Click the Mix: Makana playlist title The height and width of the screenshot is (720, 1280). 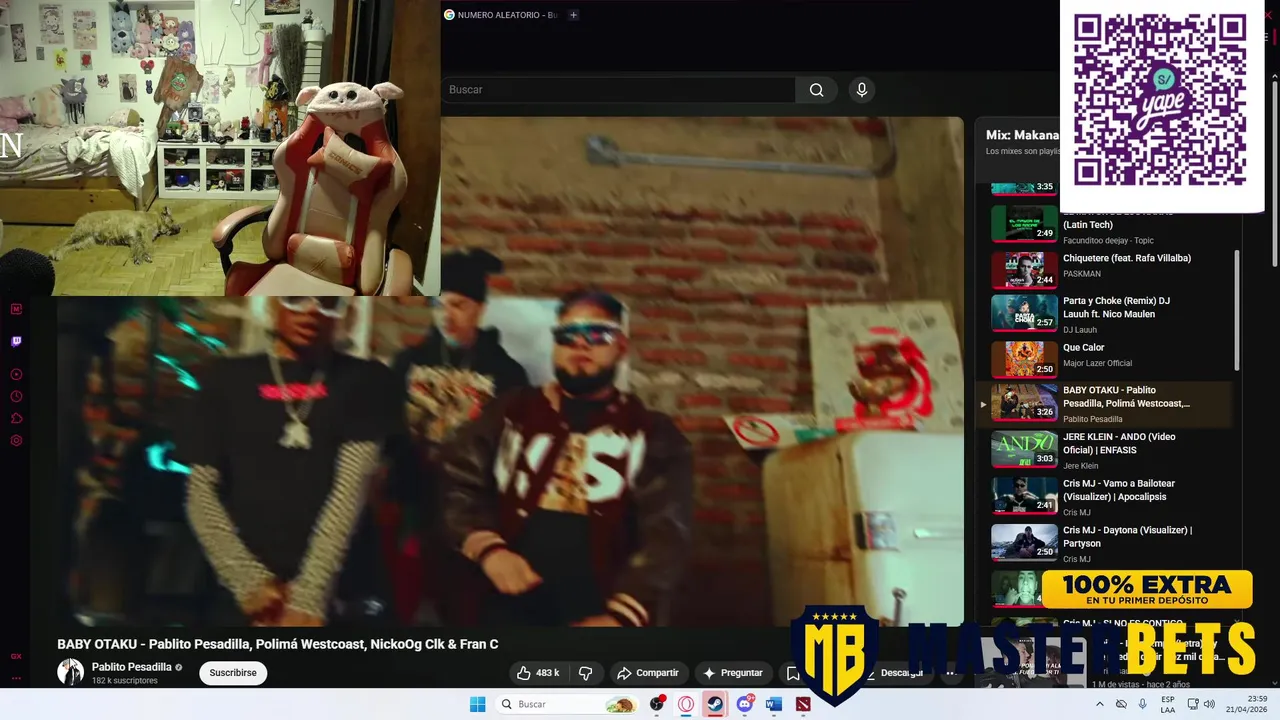click(x=1022, y=135)
